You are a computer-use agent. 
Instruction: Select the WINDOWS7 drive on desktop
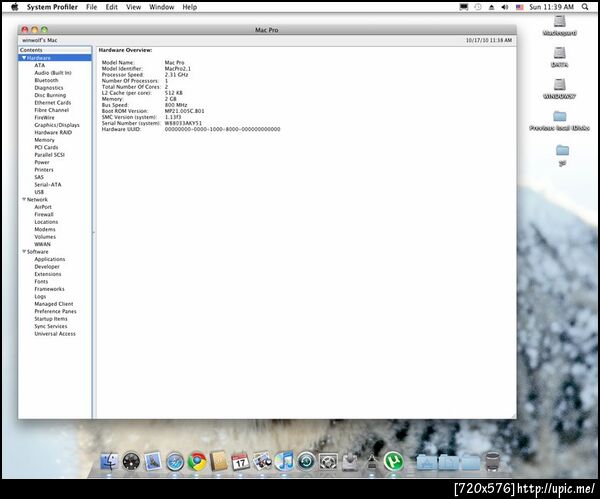point(559,88)
